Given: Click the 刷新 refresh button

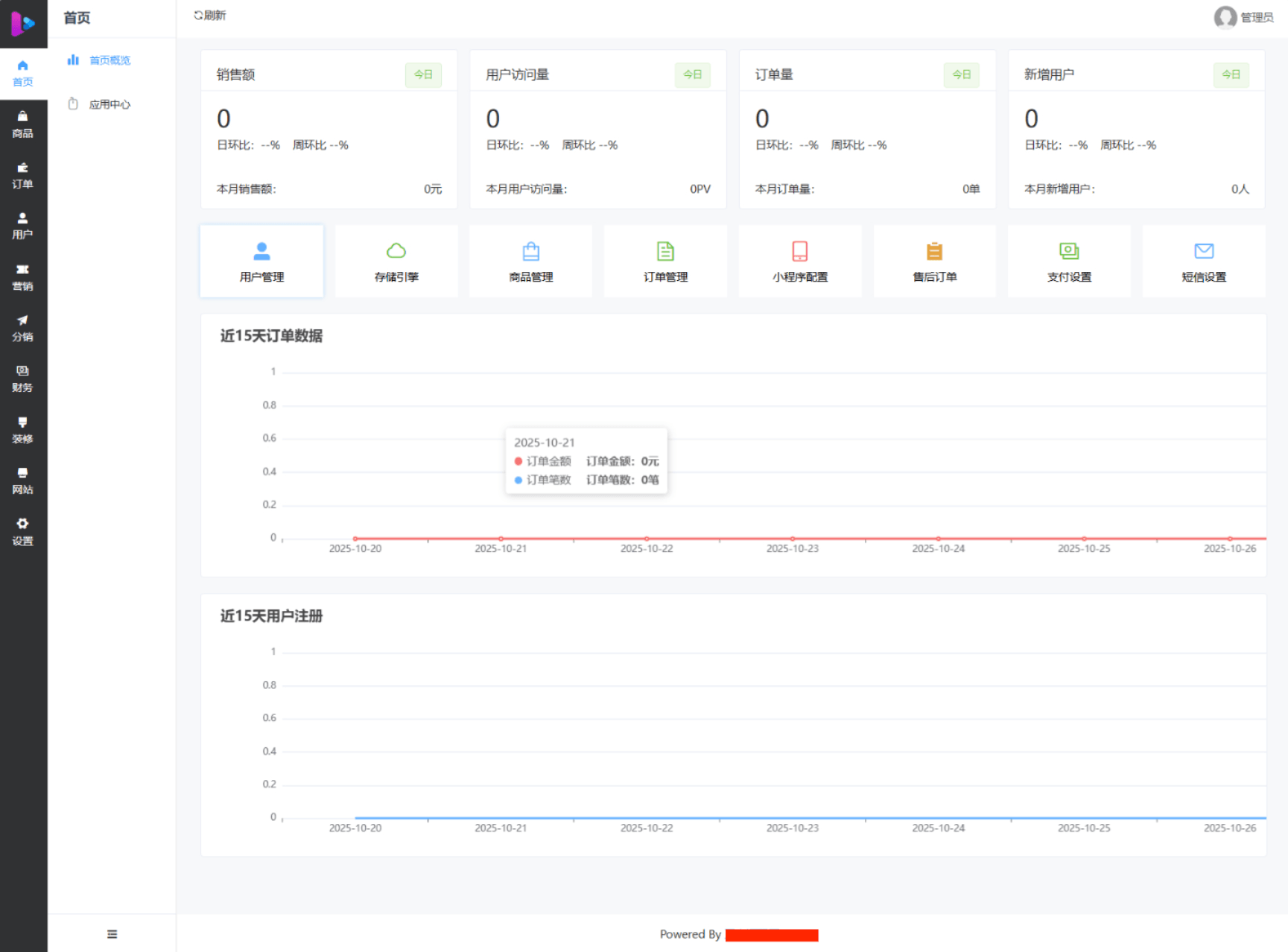Looking at the screenshot, I should coord(209,14).
